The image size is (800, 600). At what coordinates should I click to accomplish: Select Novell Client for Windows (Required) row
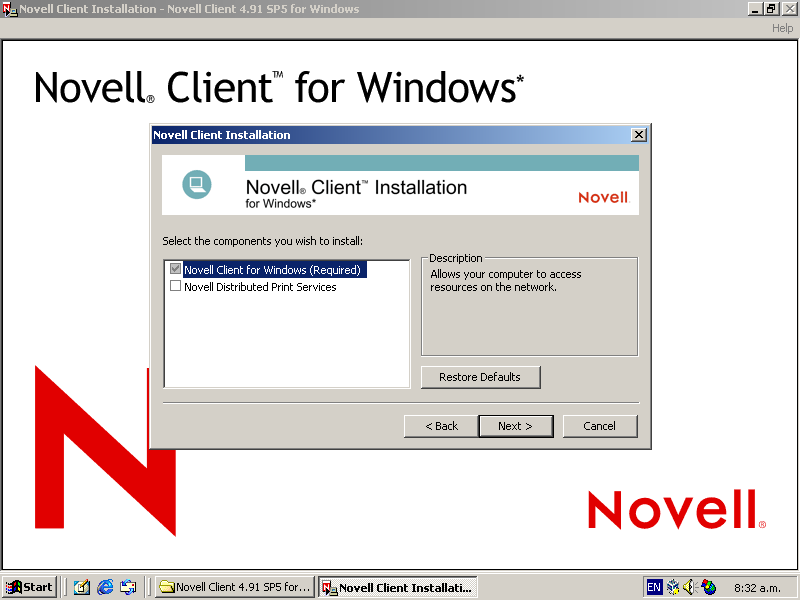[x=275, y=269]
